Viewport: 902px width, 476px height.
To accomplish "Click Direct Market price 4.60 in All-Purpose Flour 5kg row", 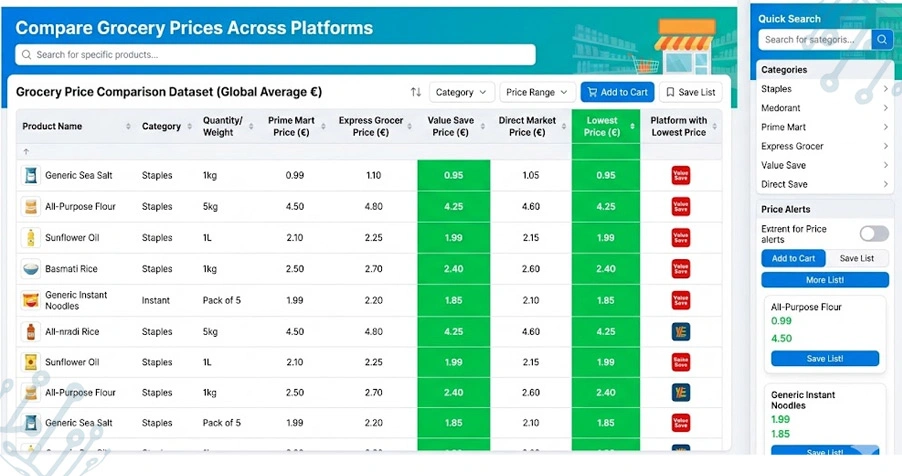I will point(530,206).
